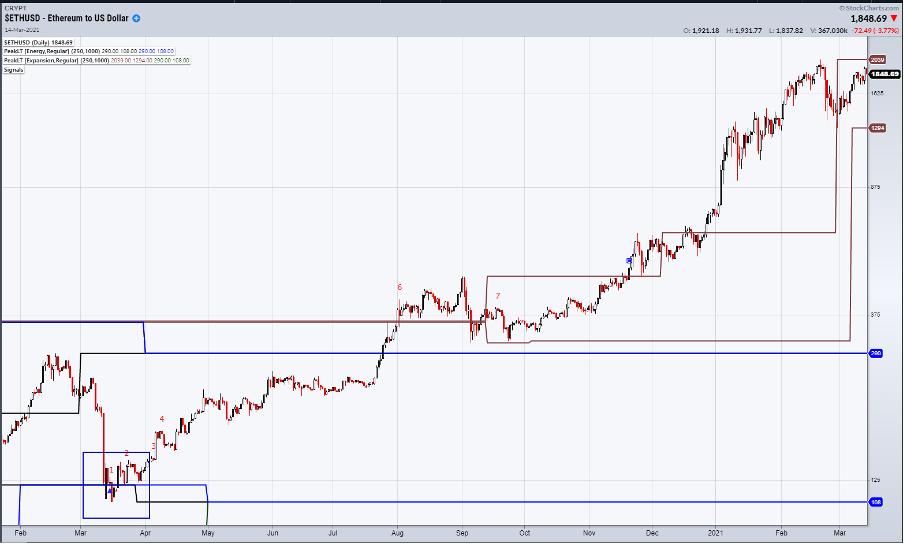Click the blue 108 price tag on axis
Screen dimensions: 904x544
click(x=876, y=502)
